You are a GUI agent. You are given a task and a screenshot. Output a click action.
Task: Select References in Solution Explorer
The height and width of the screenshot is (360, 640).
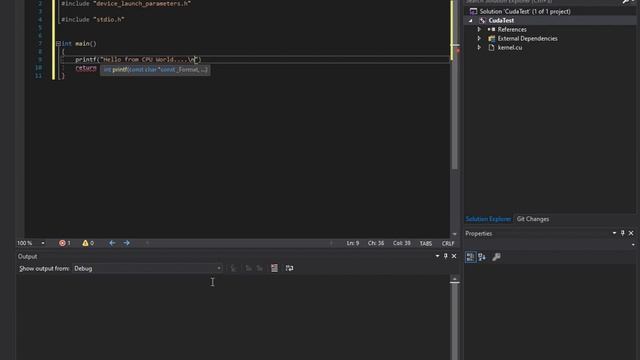click(512, 29)
